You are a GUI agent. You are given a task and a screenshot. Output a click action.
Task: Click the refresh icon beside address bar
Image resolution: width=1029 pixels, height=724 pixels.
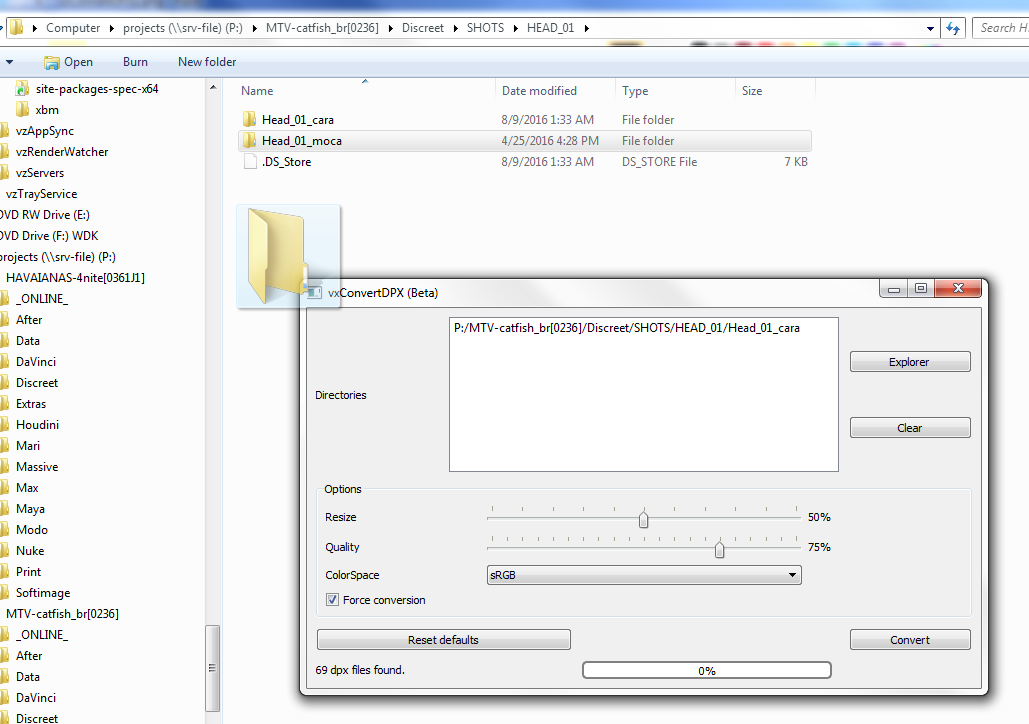[x=954, y=28]
